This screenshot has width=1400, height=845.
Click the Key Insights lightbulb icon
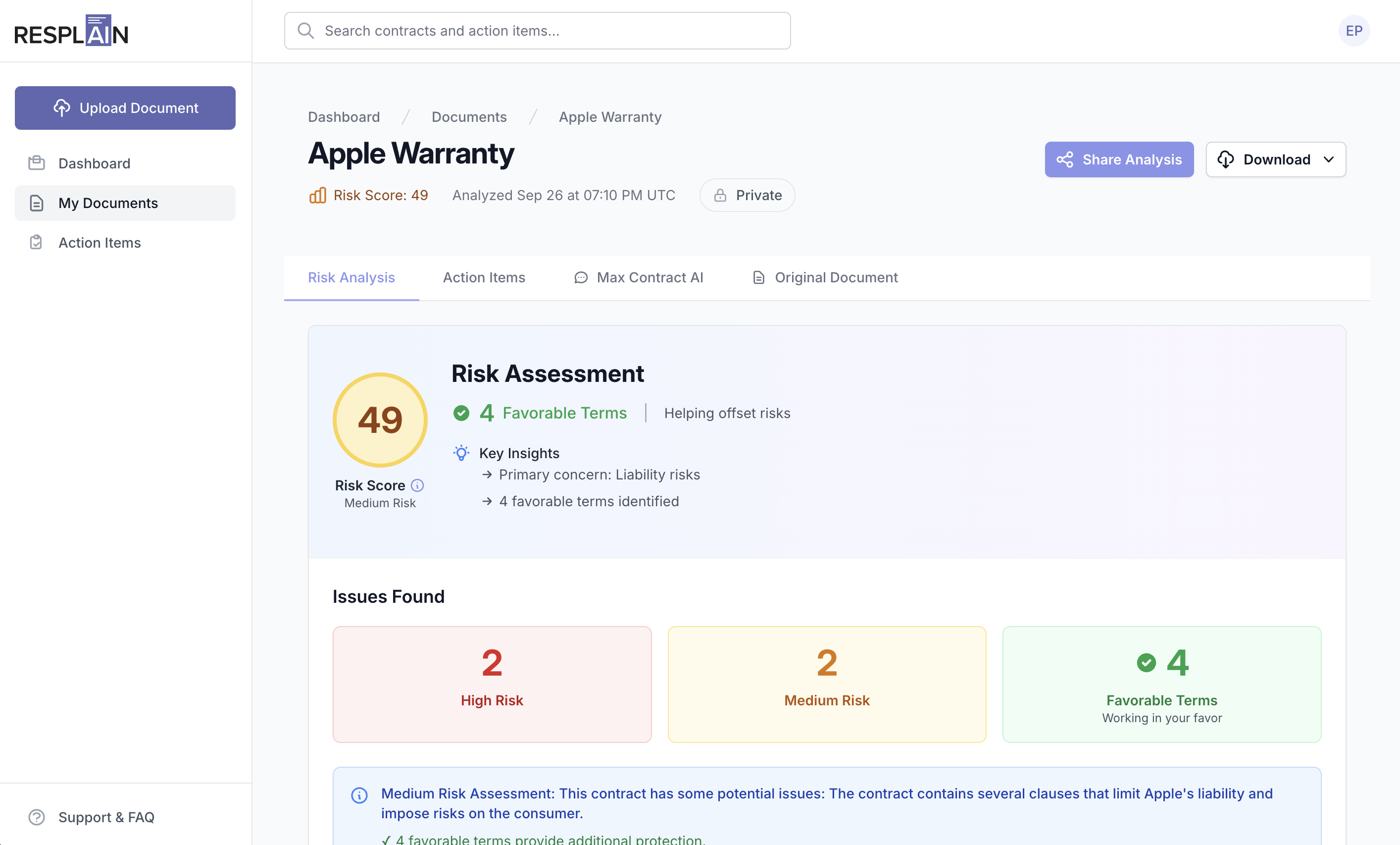pos(461,453)
